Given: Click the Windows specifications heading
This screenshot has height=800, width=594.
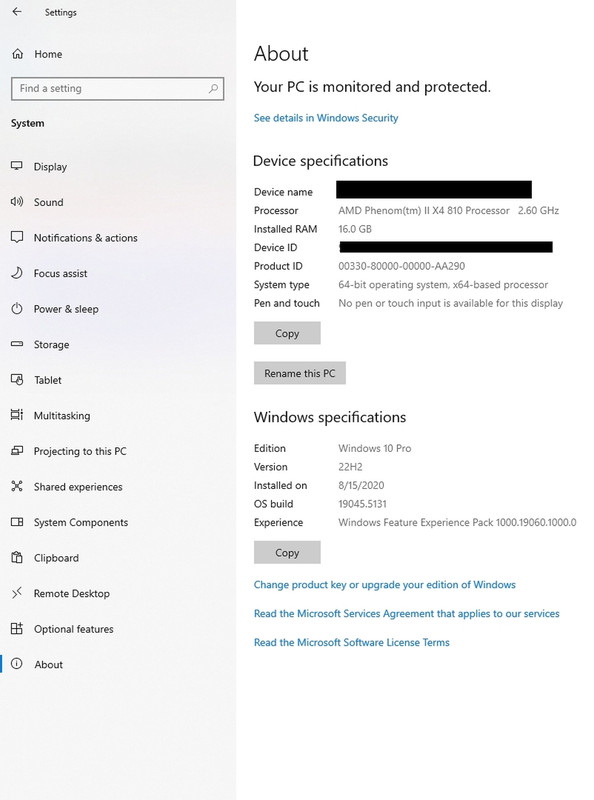Looking at the screenshot, I should [x=330, y=417].
